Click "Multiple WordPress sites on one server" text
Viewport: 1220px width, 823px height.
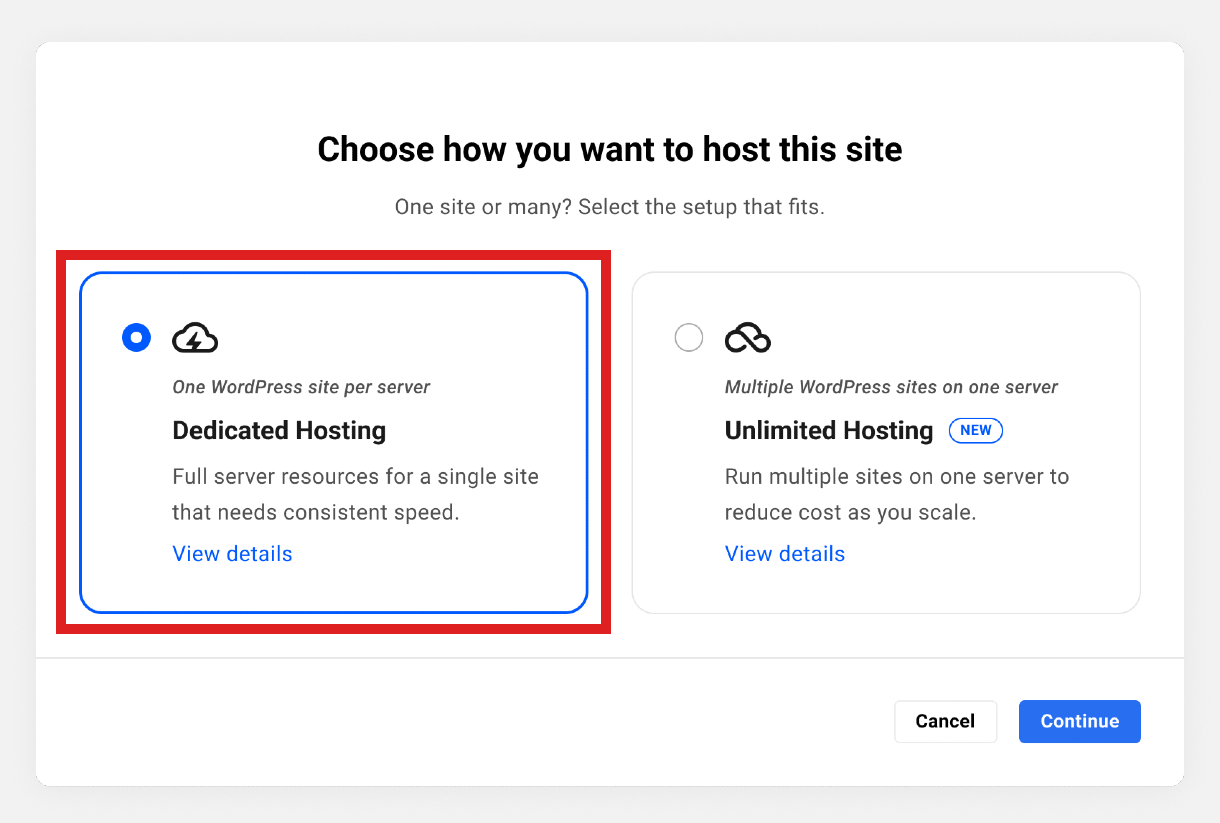[891, 387]
